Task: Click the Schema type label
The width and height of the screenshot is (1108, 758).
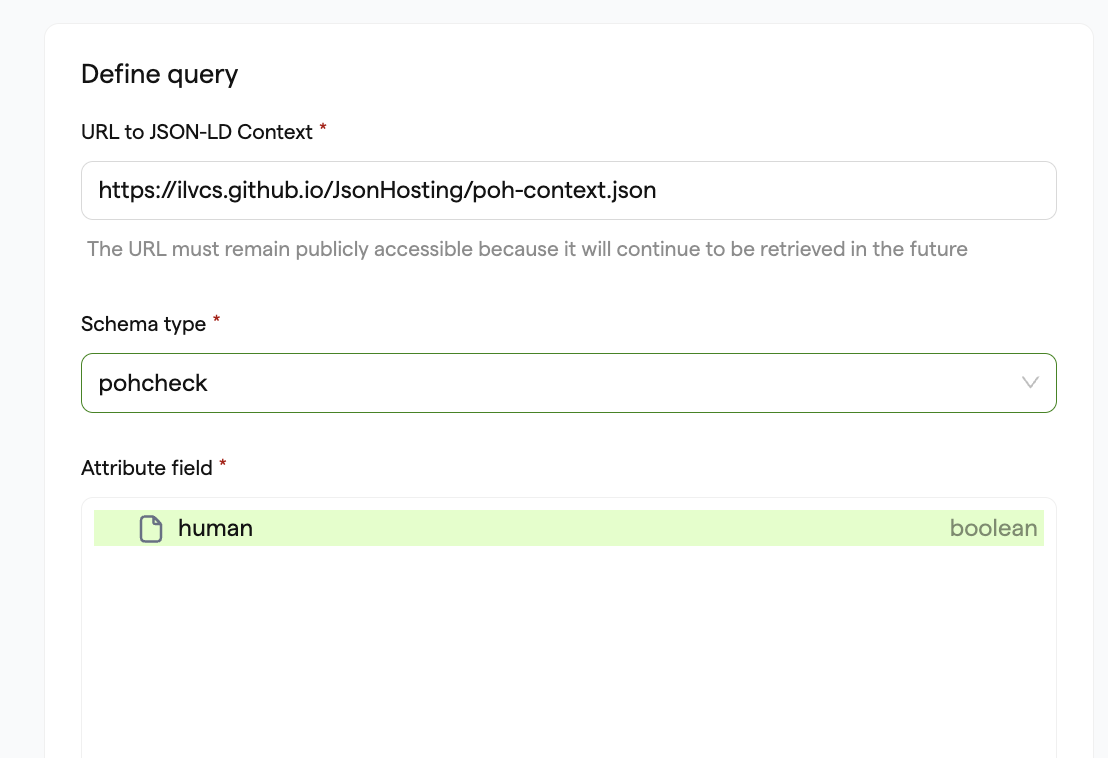Action: (x=143, y=324)
